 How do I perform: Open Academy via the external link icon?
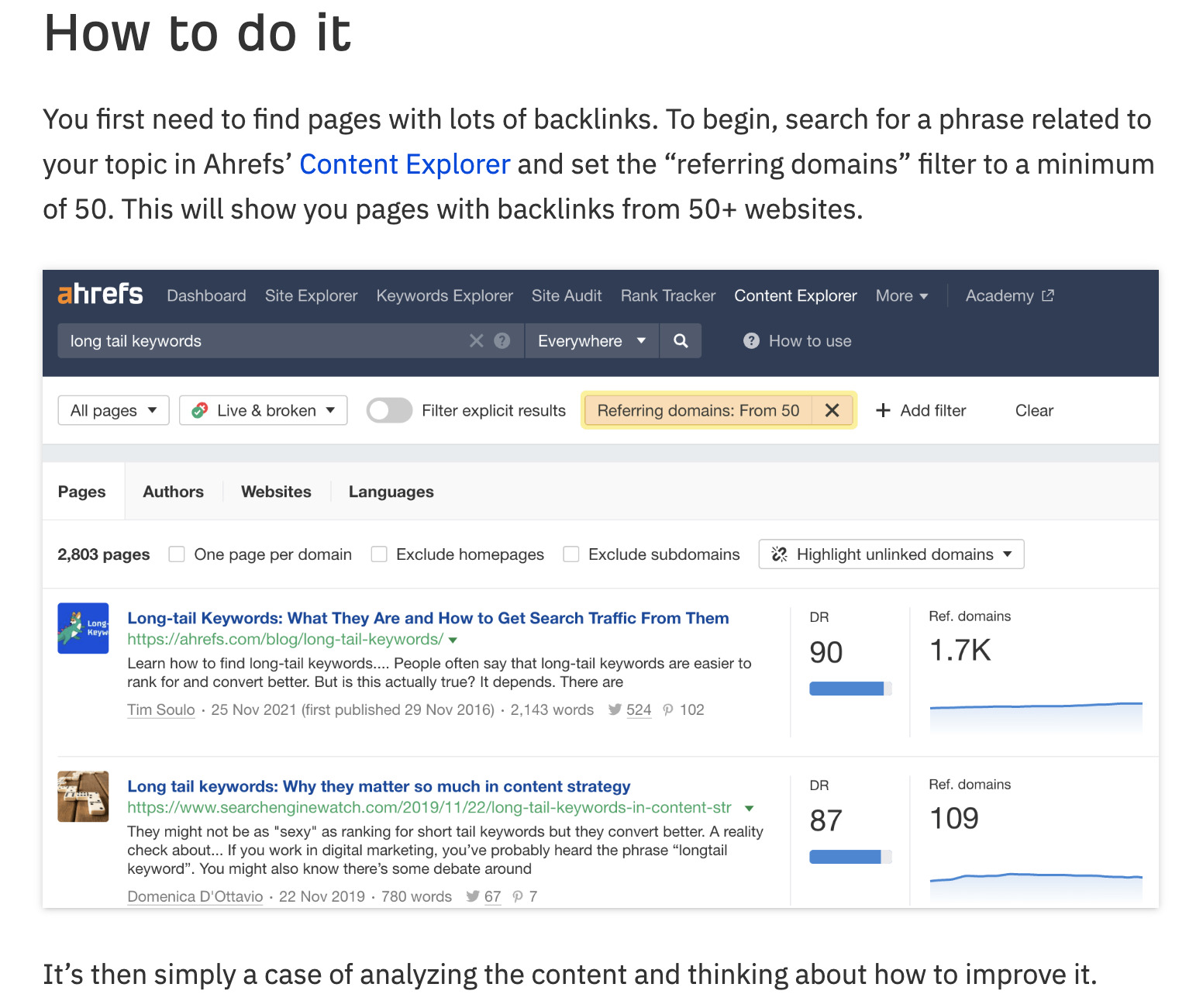[x=1048, y=295]
